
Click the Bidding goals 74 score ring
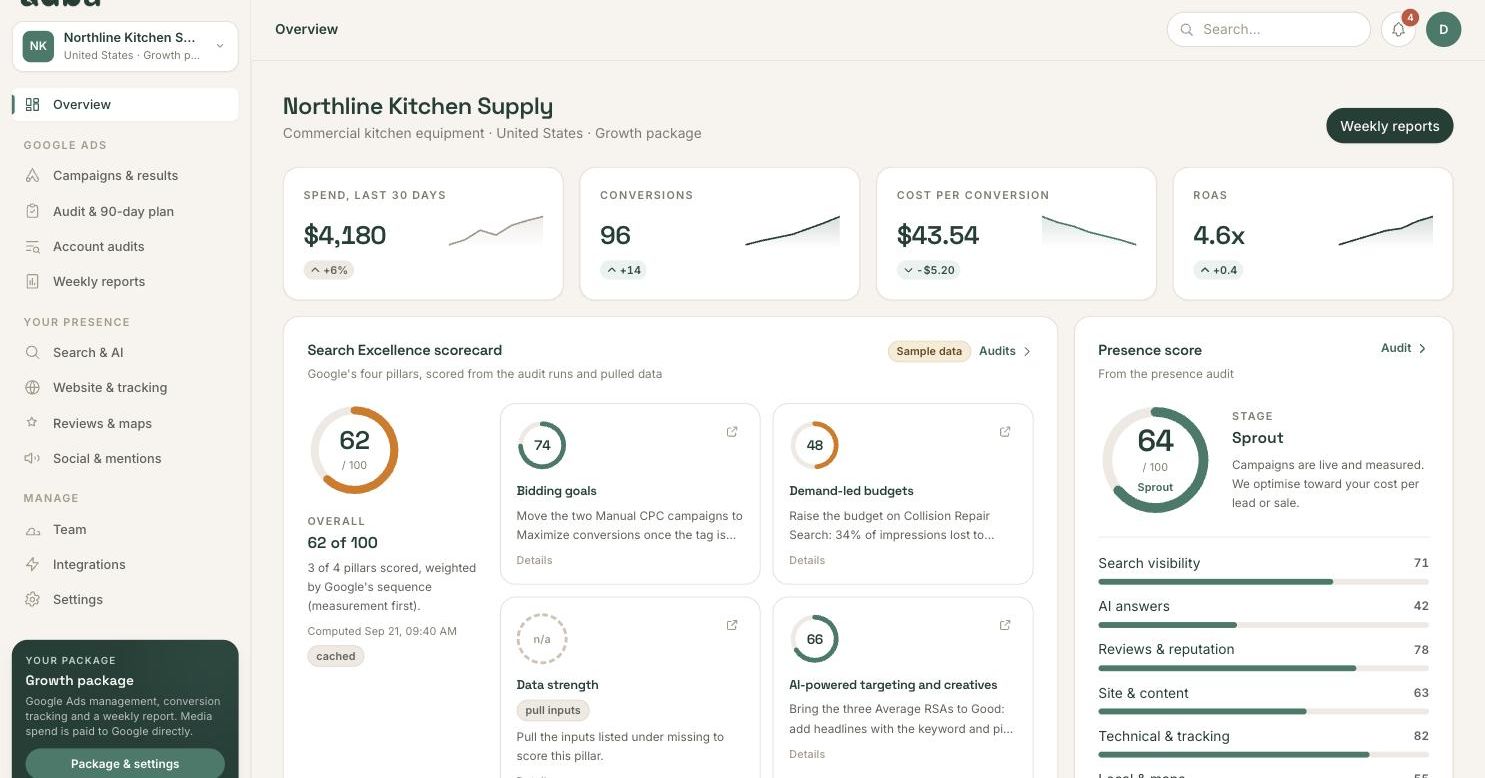coord(542,445)
